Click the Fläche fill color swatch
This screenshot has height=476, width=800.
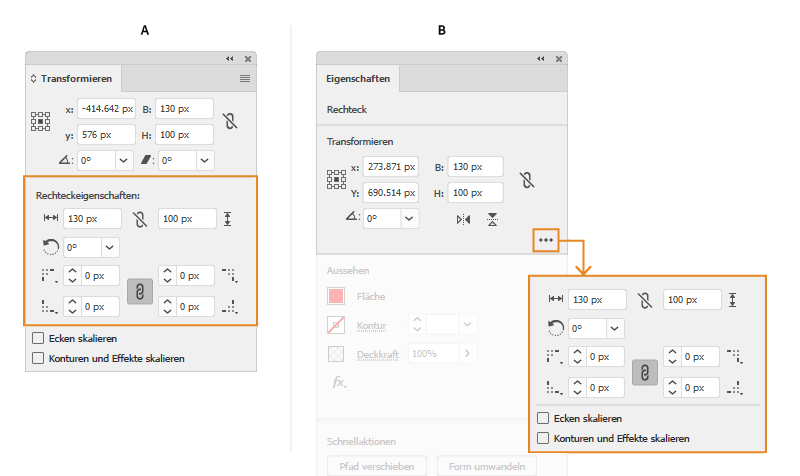[338, 297]
